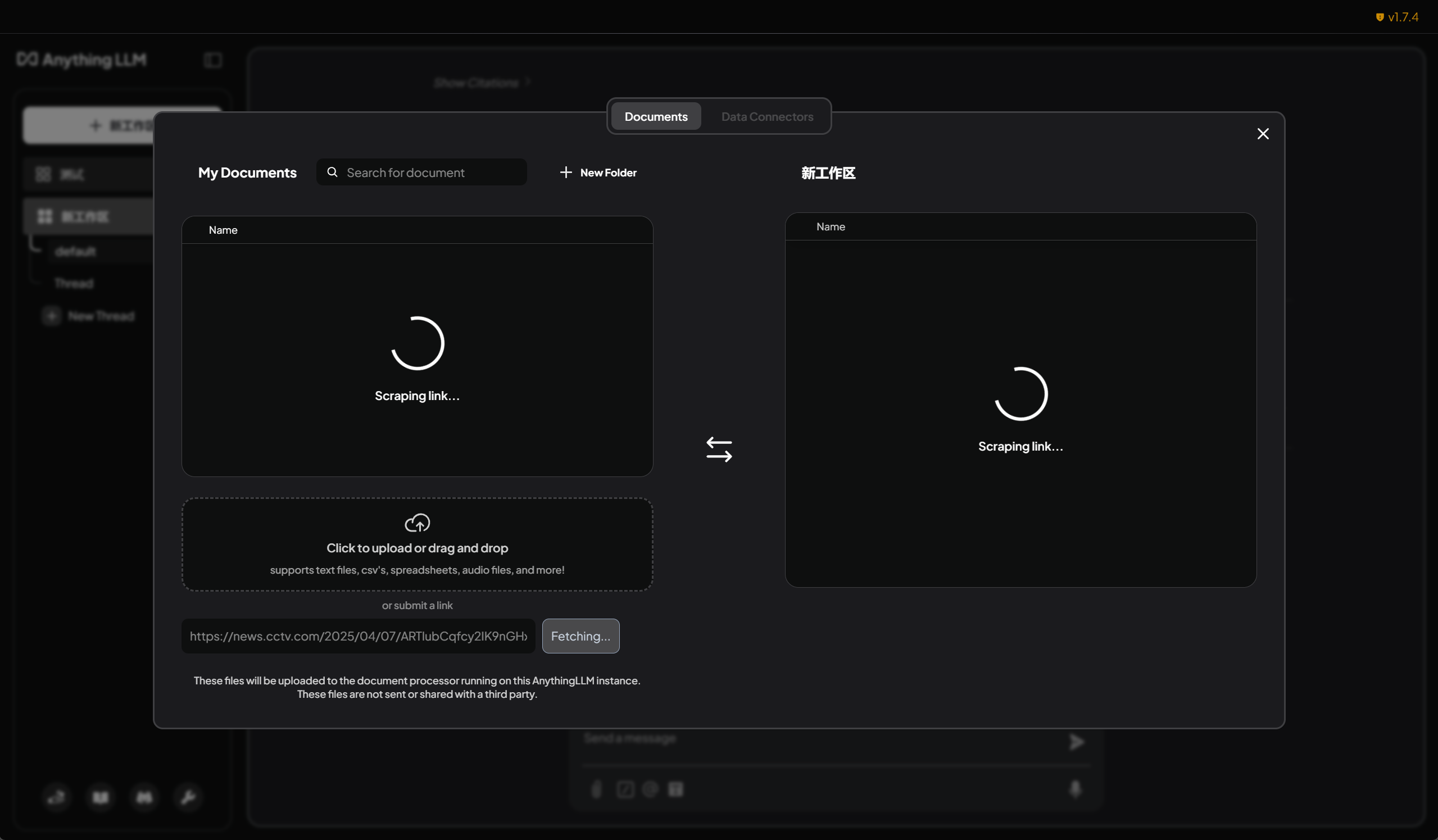Click the v1.7.4 version badge
Image resolution: width=1438 pixels, height=840 pixels.
point(1397,17)
